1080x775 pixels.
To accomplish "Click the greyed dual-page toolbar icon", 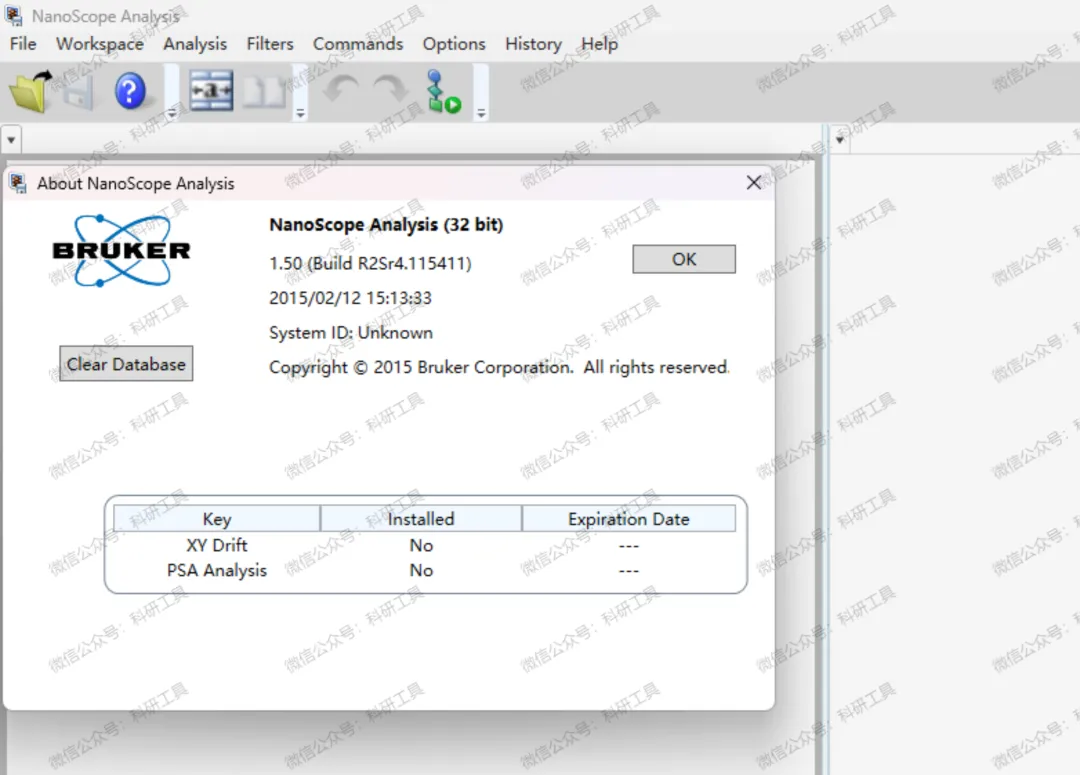I will click(264, 92).
